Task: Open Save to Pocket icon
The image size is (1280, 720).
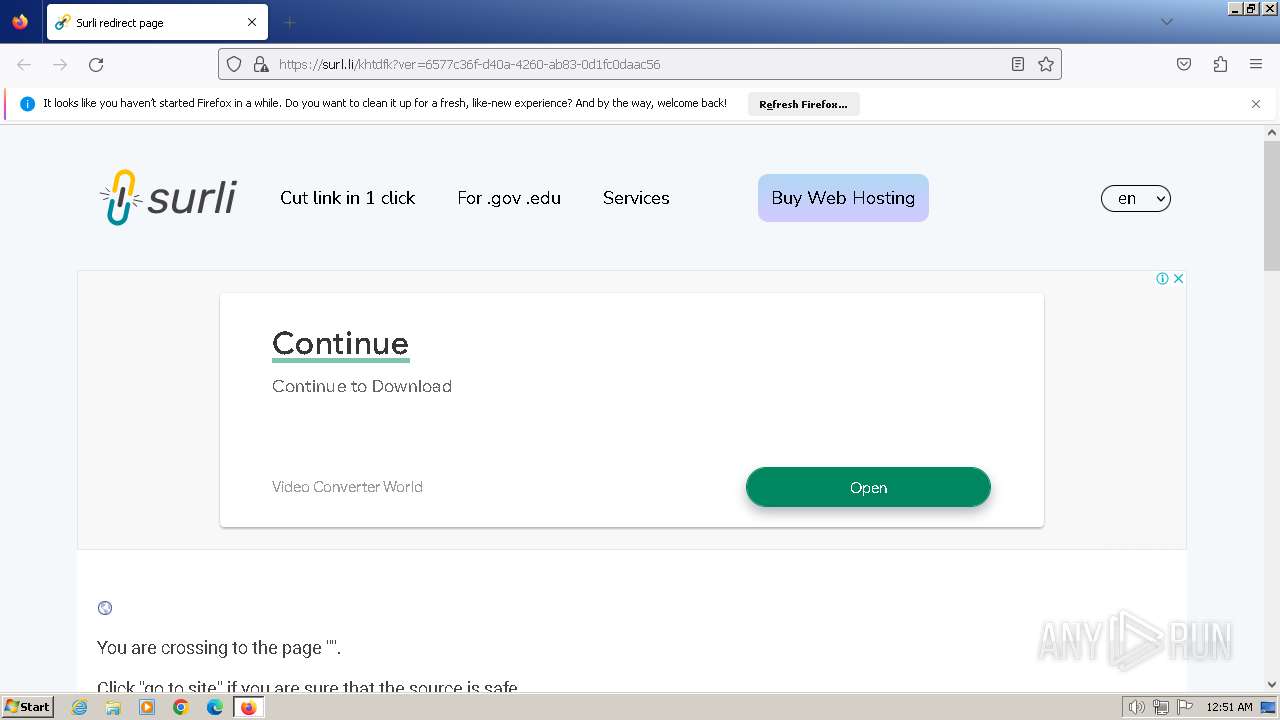Action: coord(1184,64)
